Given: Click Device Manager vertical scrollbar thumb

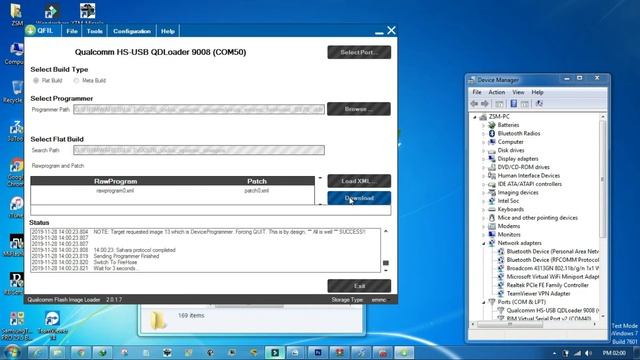Looking at the screenshot, I should (602, 180).
